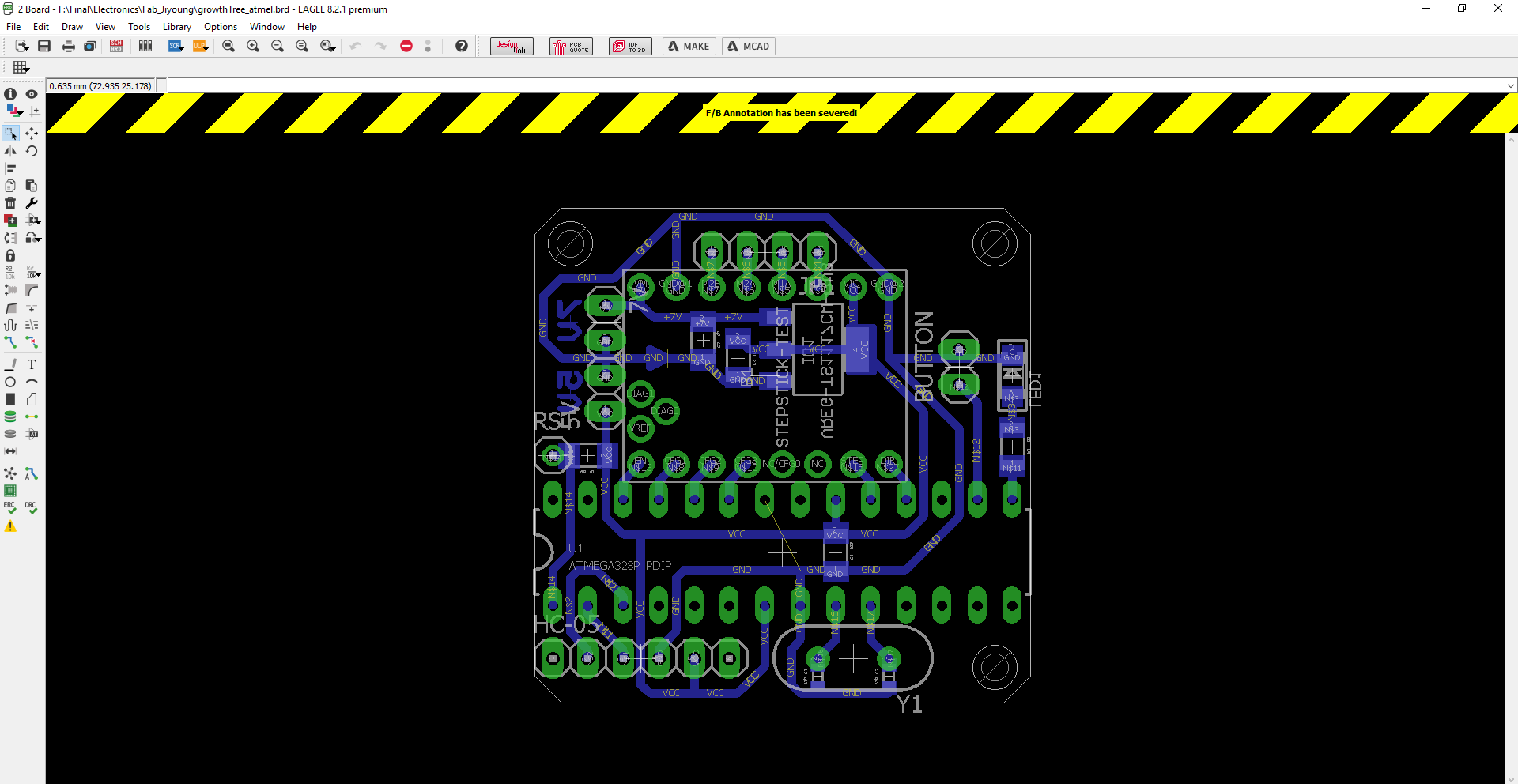
Task: Open the Tools menu
Action: [139, 27]
